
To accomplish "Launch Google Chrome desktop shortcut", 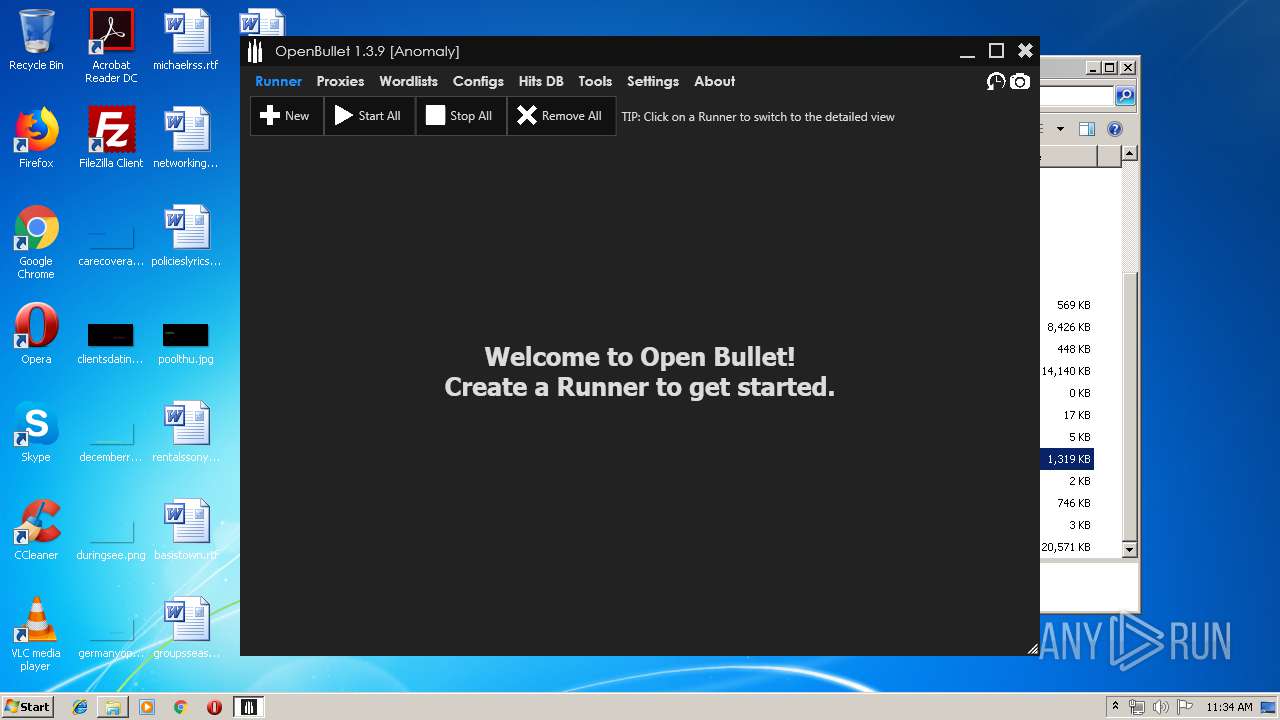I will pyautogui.click(x=36, y=242).
